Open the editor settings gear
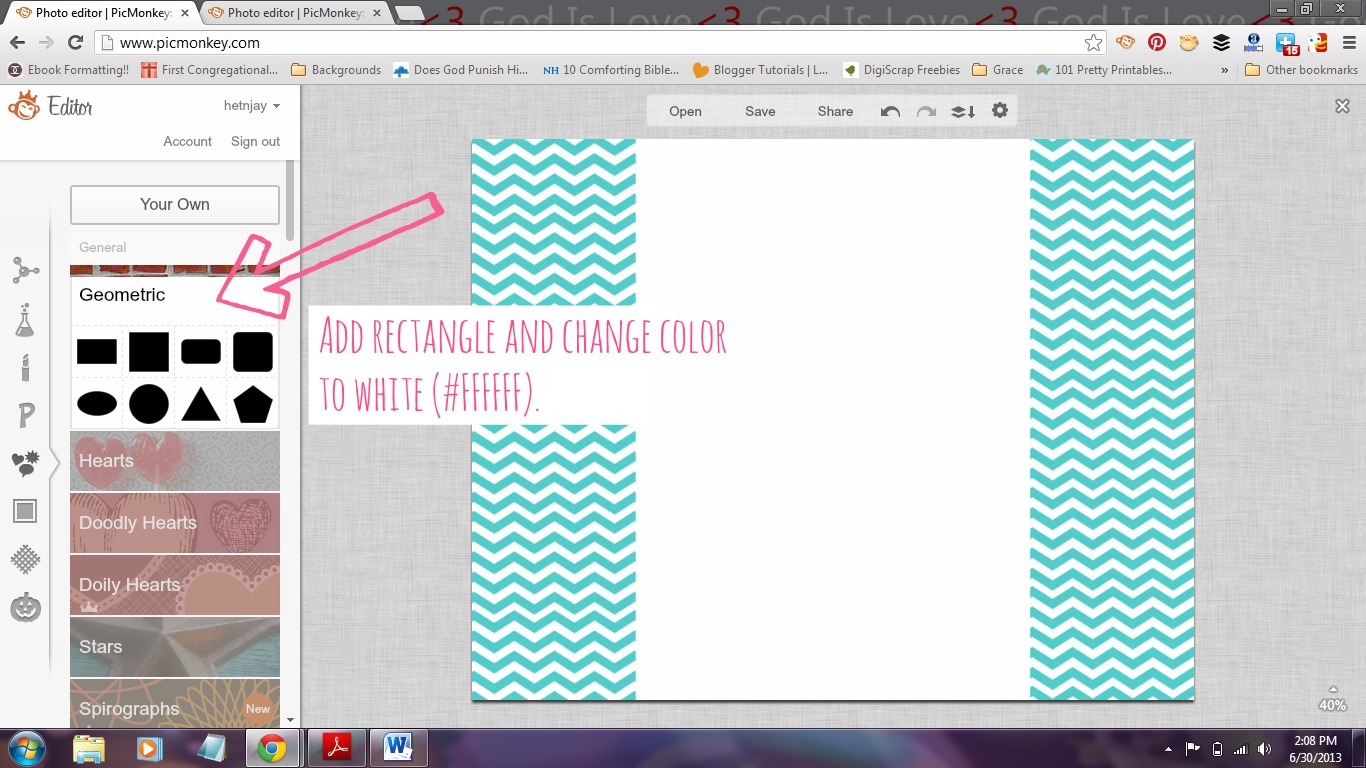 point(1000,111)
